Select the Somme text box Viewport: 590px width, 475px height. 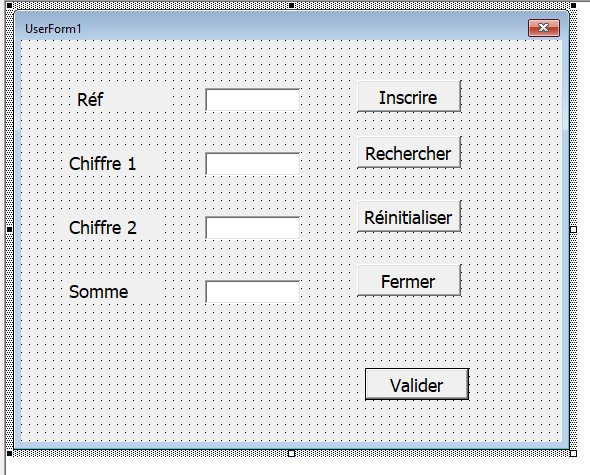click(x=253, y=292)
